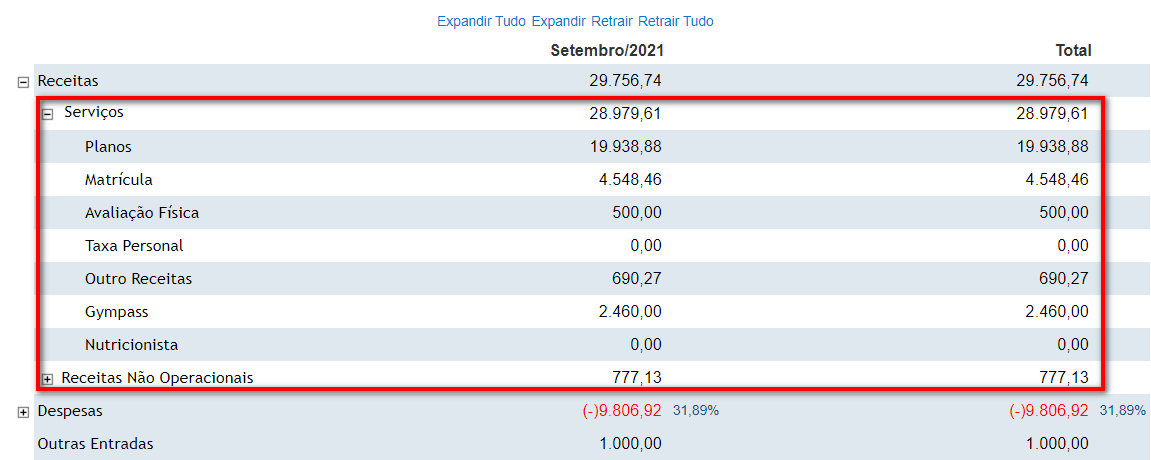The width and height of the screenshot is (1151, 460).
Task: Select the Planos row label
Action: point(108,147)
